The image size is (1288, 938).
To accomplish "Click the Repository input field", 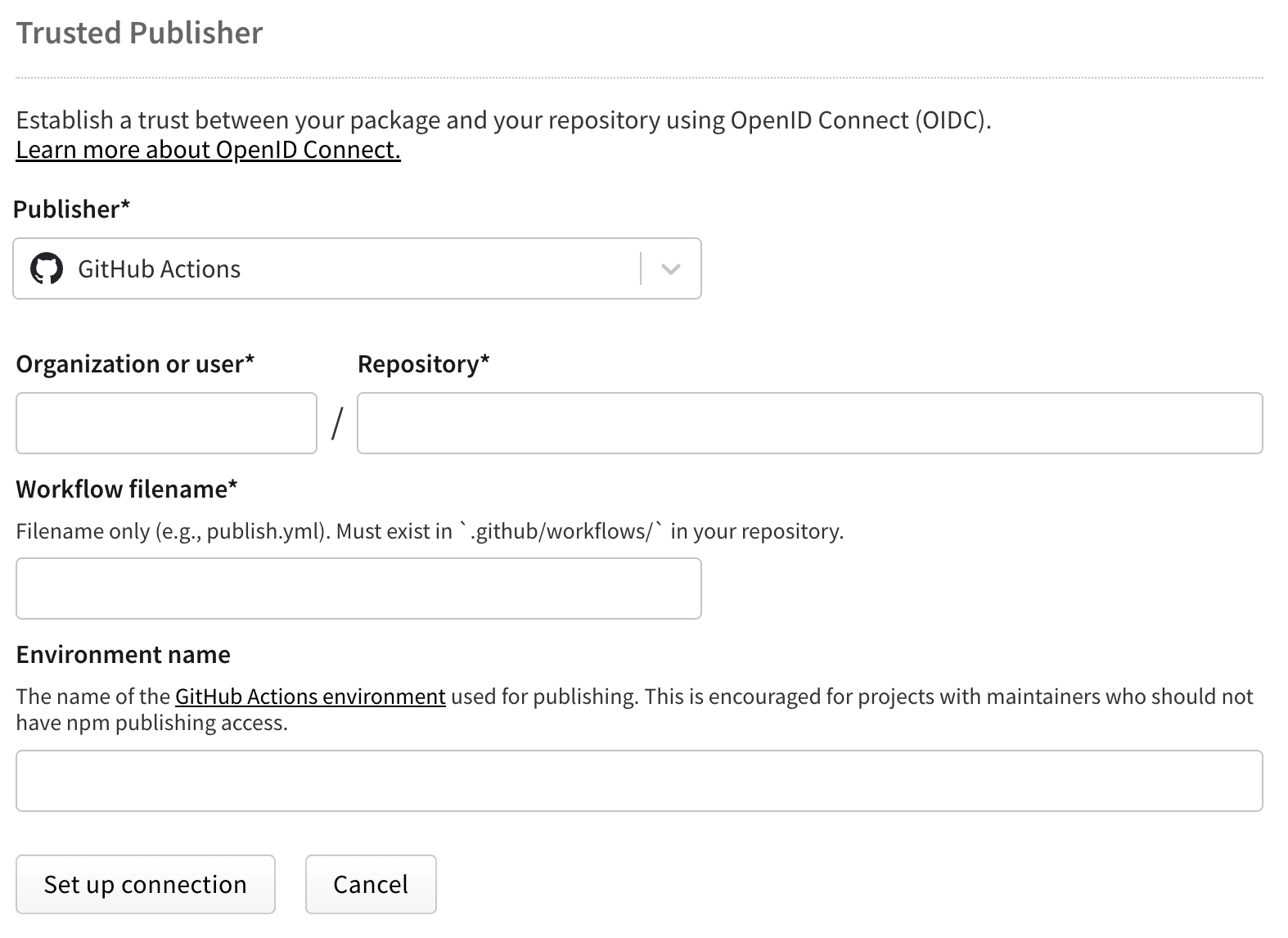I will pos(810,423).
